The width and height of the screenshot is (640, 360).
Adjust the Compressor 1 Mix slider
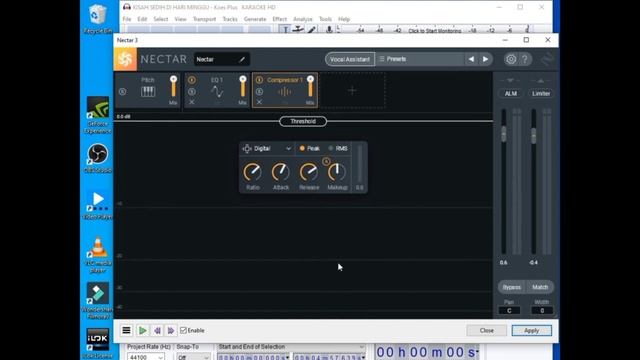click(x=310, y=87)
